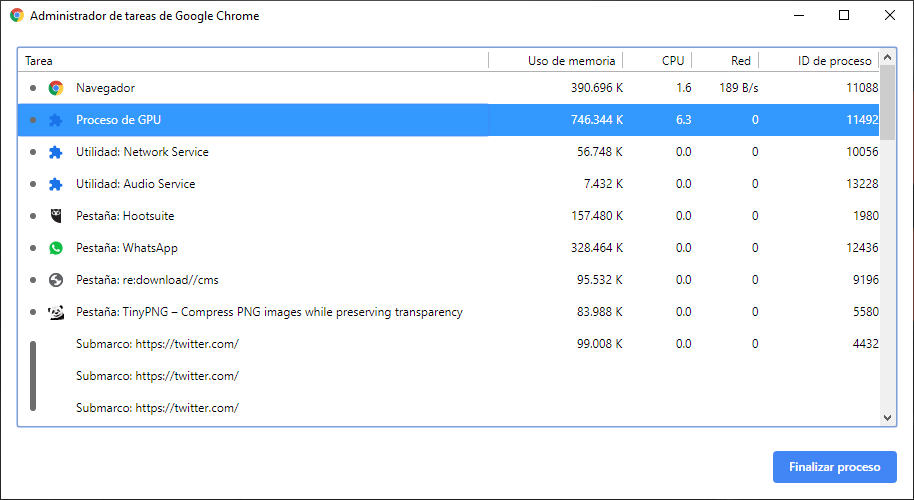This screenshot has height=500, width=914.
Task: Sort by Uso de memoria column
Action: point(556,61)
